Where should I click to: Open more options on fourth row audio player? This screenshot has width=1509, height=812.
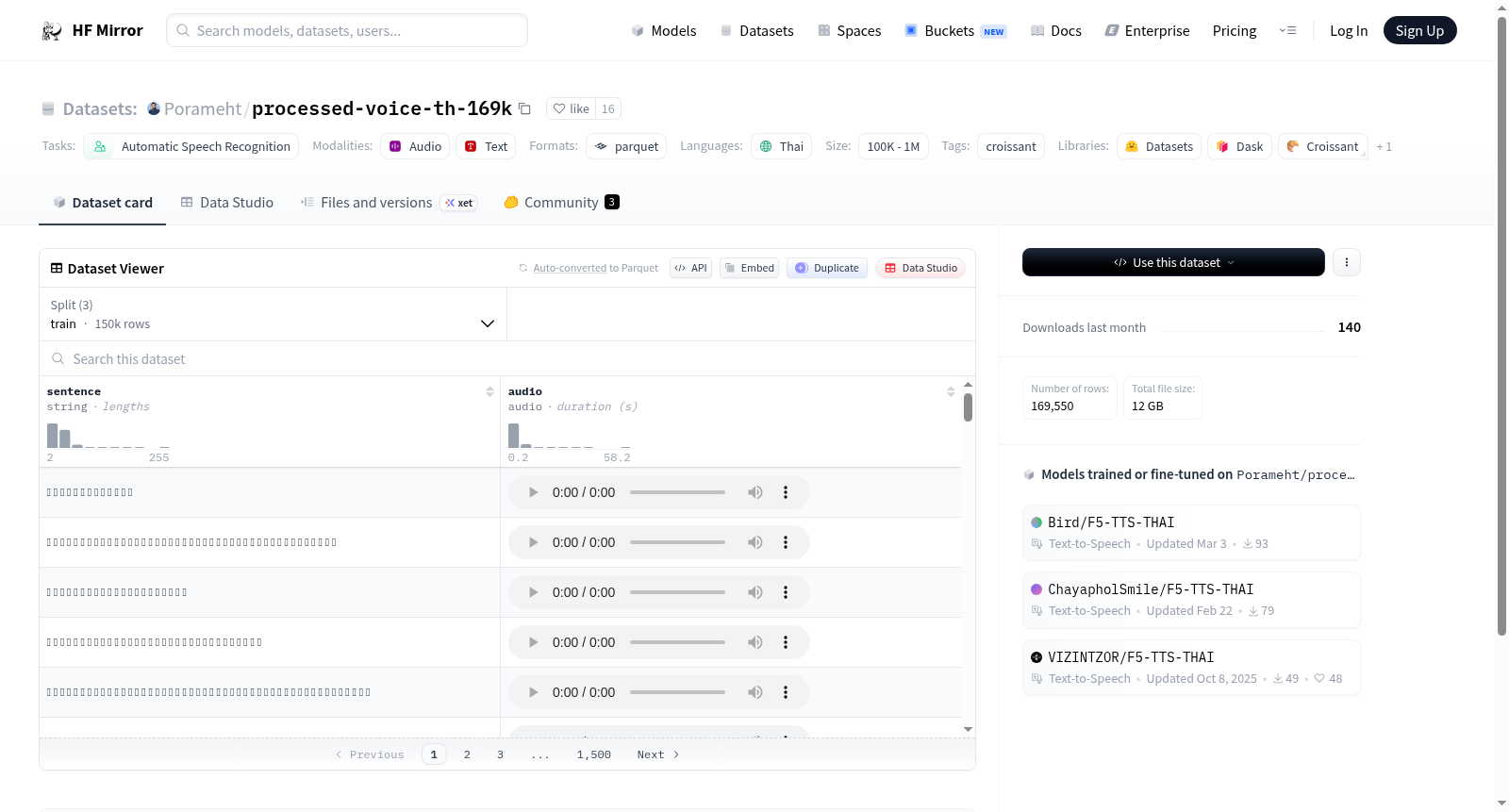pyautogui.click(x=786, y=642)
